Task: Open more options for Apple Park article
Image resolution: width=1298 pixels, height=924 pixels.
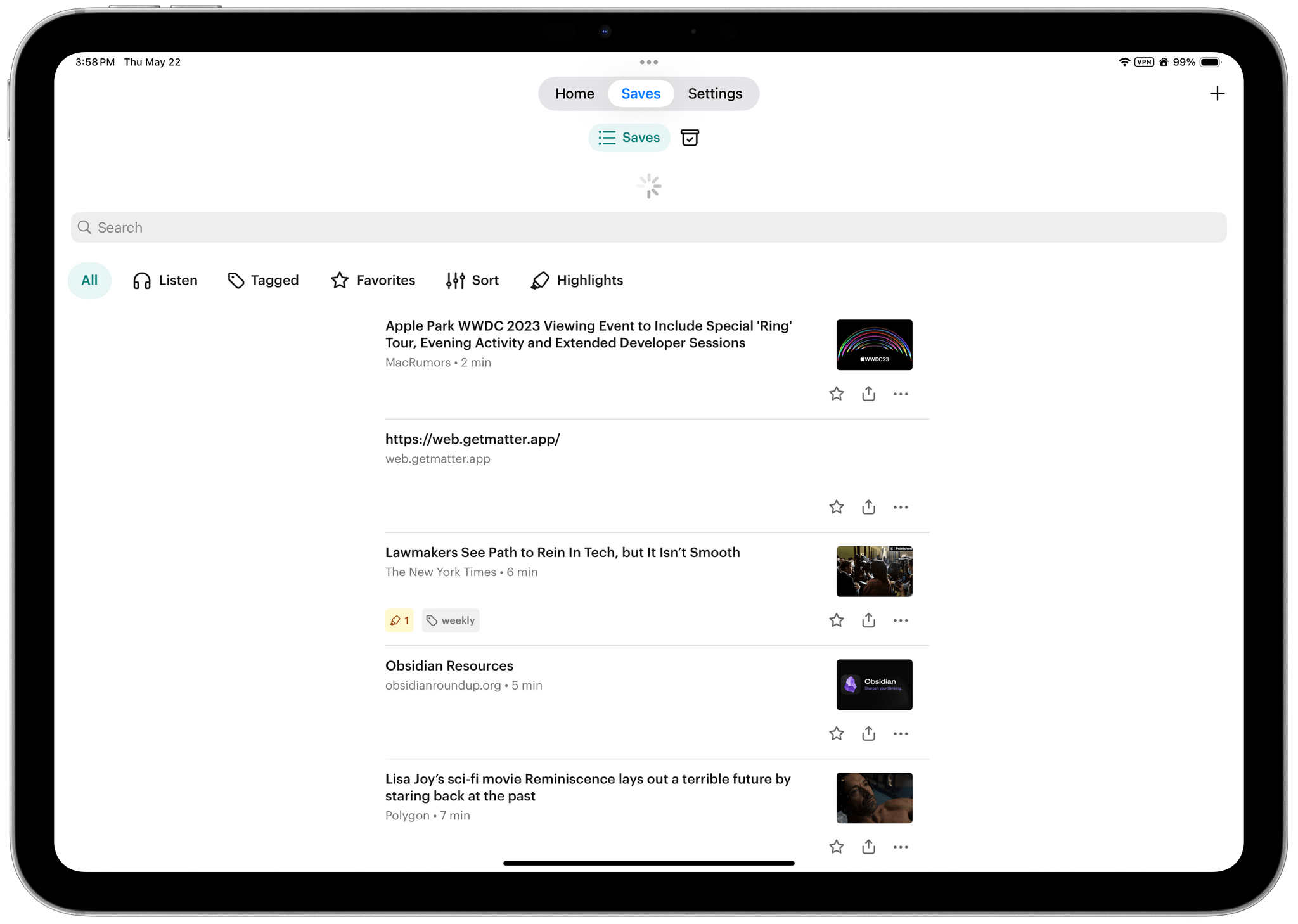Action: [901, 394]
